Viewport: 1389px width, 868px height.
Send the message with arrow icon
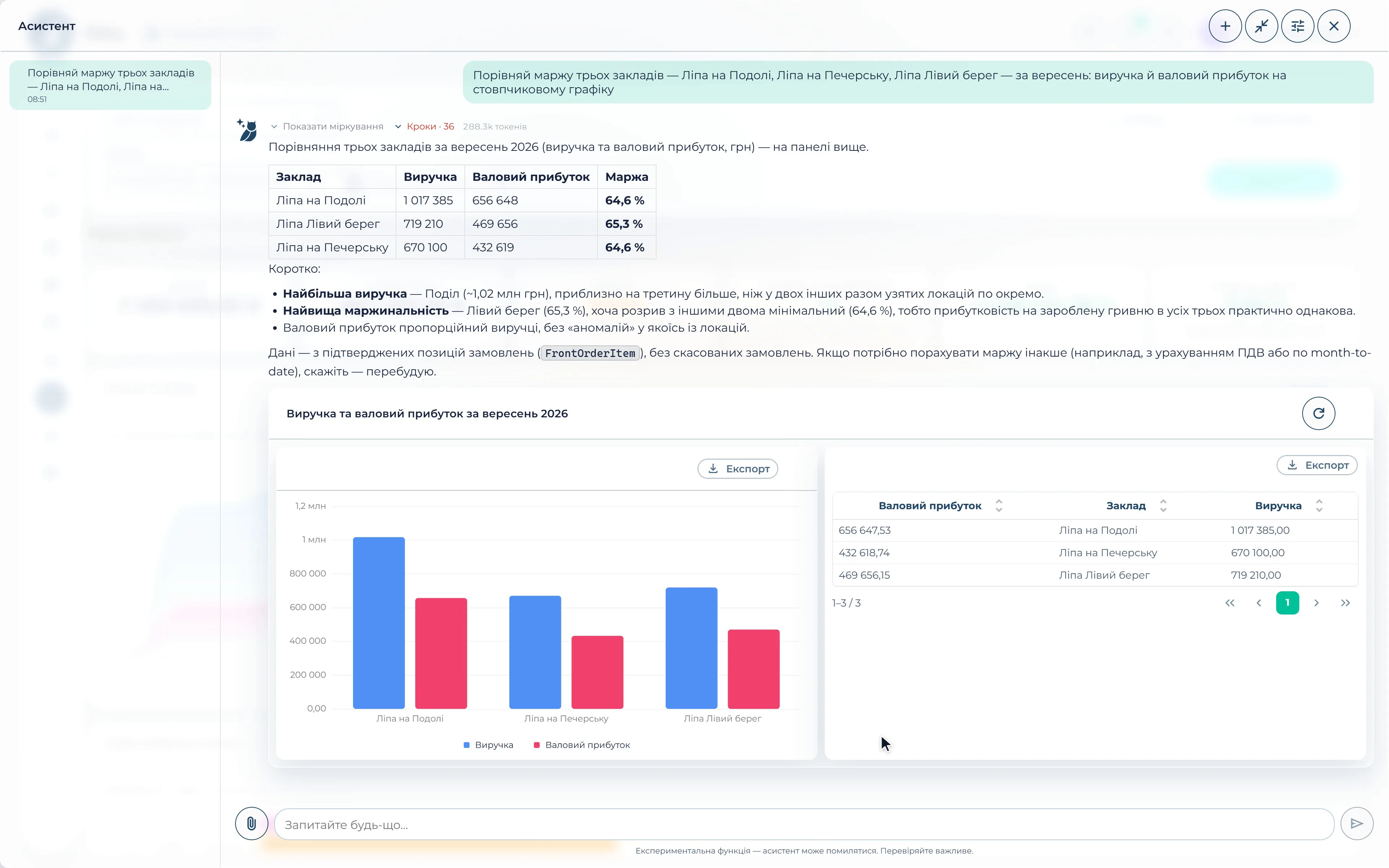point(1357,824)
